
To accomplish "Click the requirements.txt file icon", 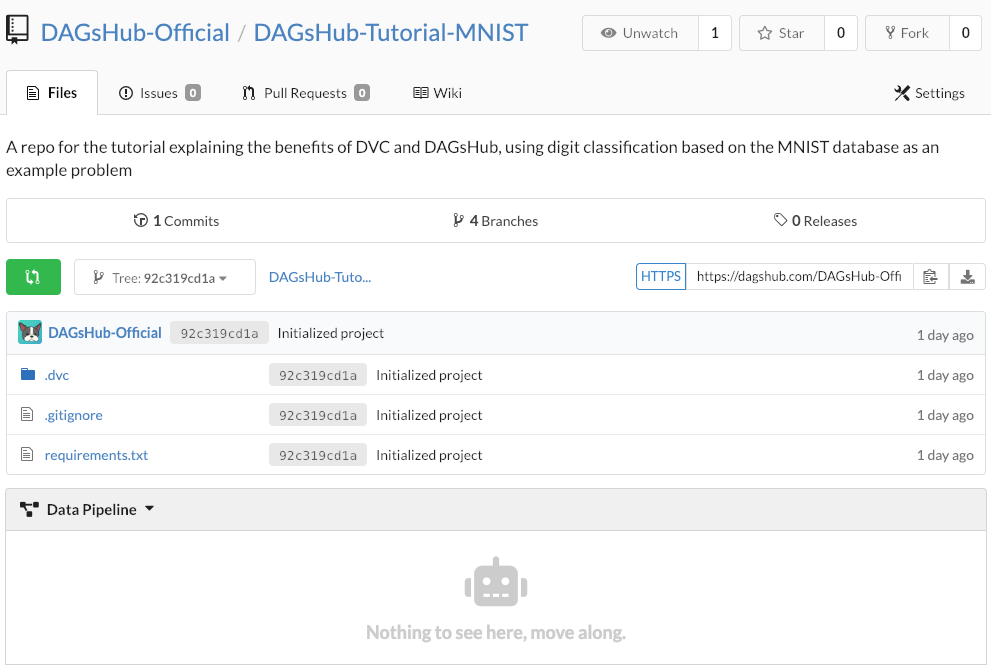I will pos(28,455).
